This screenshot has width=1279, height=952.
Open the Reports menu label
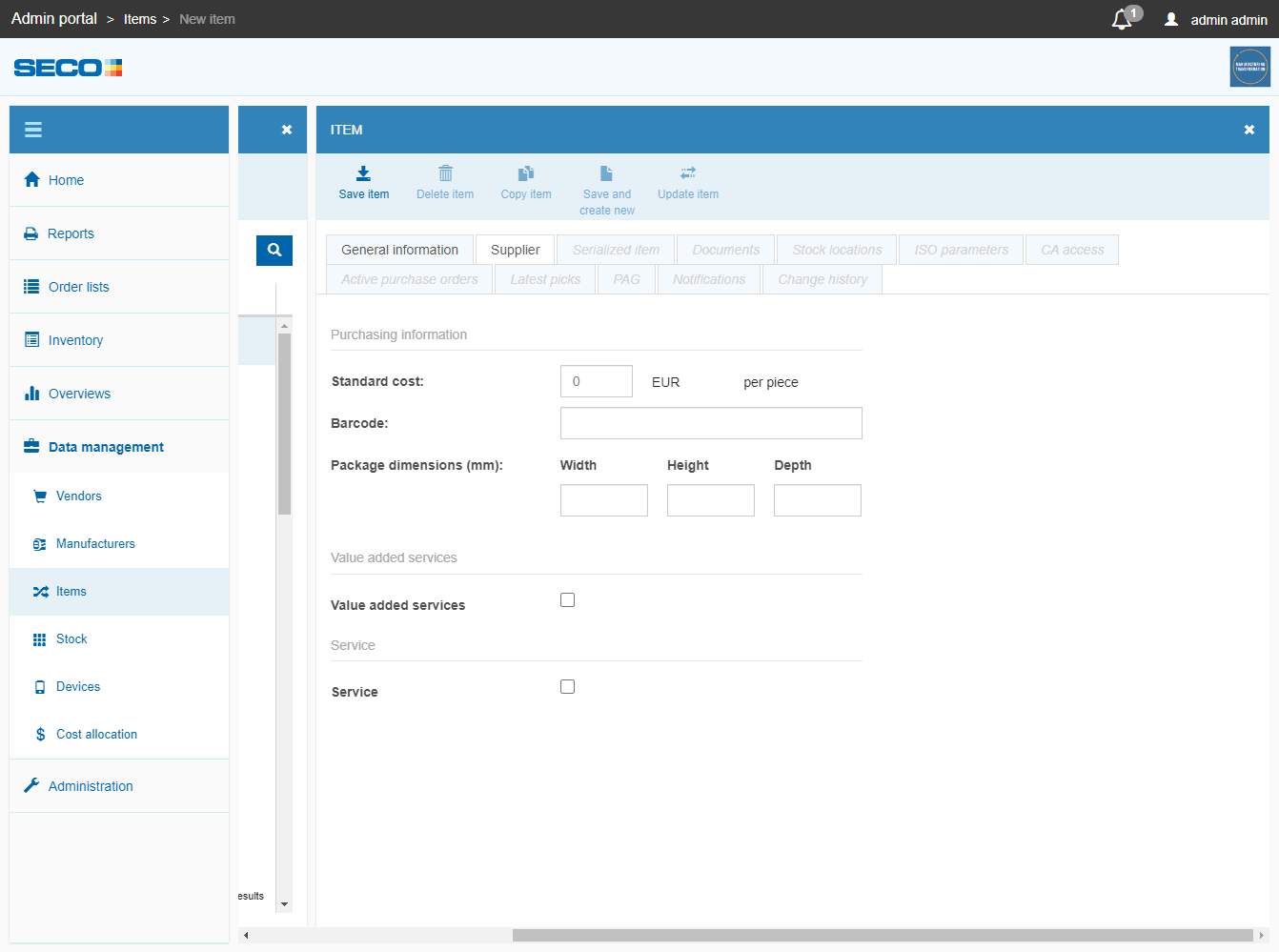click(x=71, y=233)
